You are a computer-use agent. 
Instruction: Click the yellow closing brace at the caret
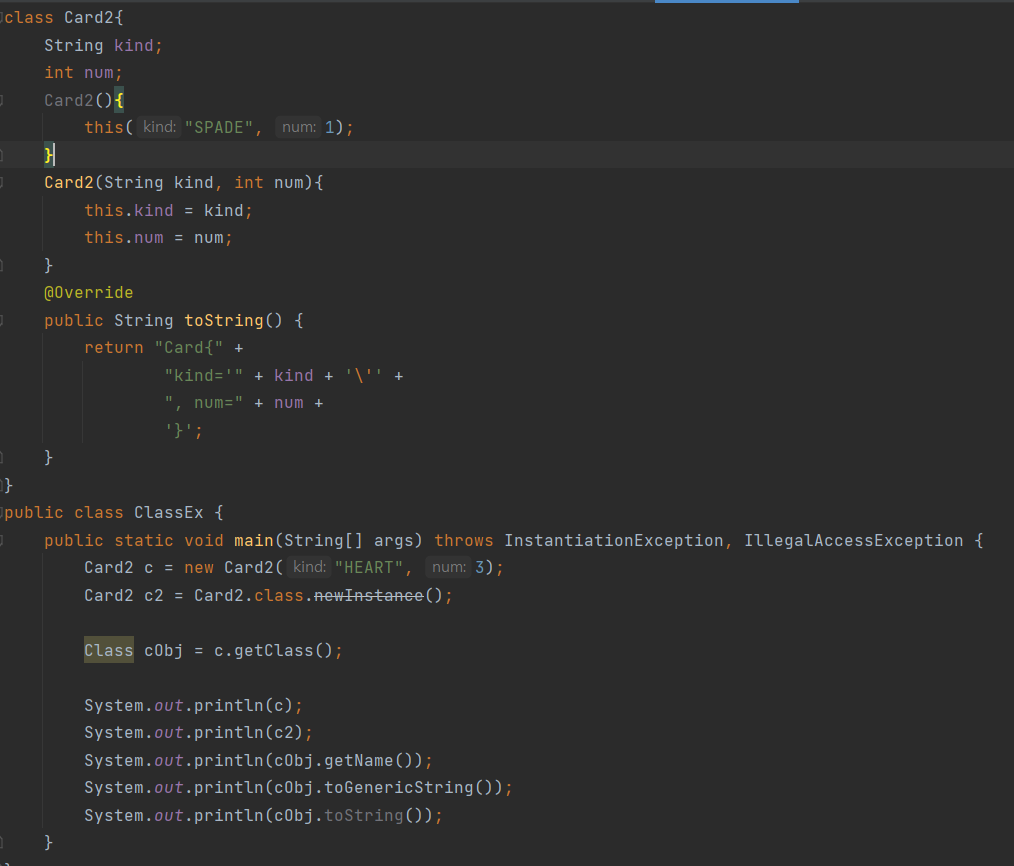(49, 155)
